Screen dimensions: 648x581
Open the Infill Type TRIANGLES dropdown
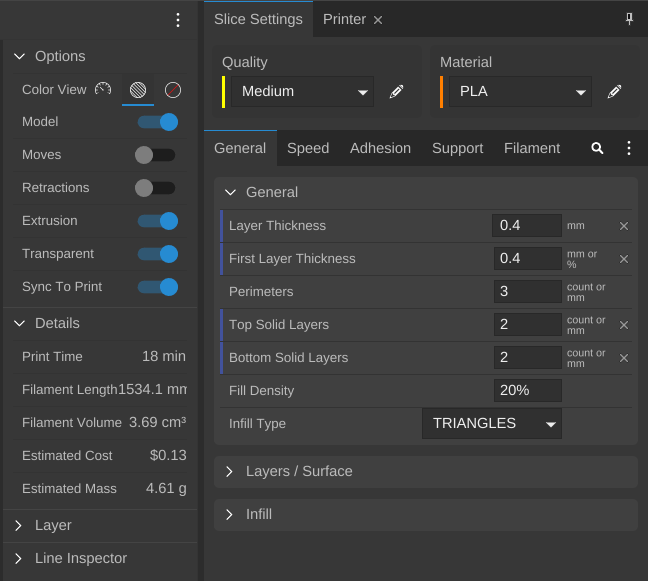pyautogui.click(x=492, y=424)
